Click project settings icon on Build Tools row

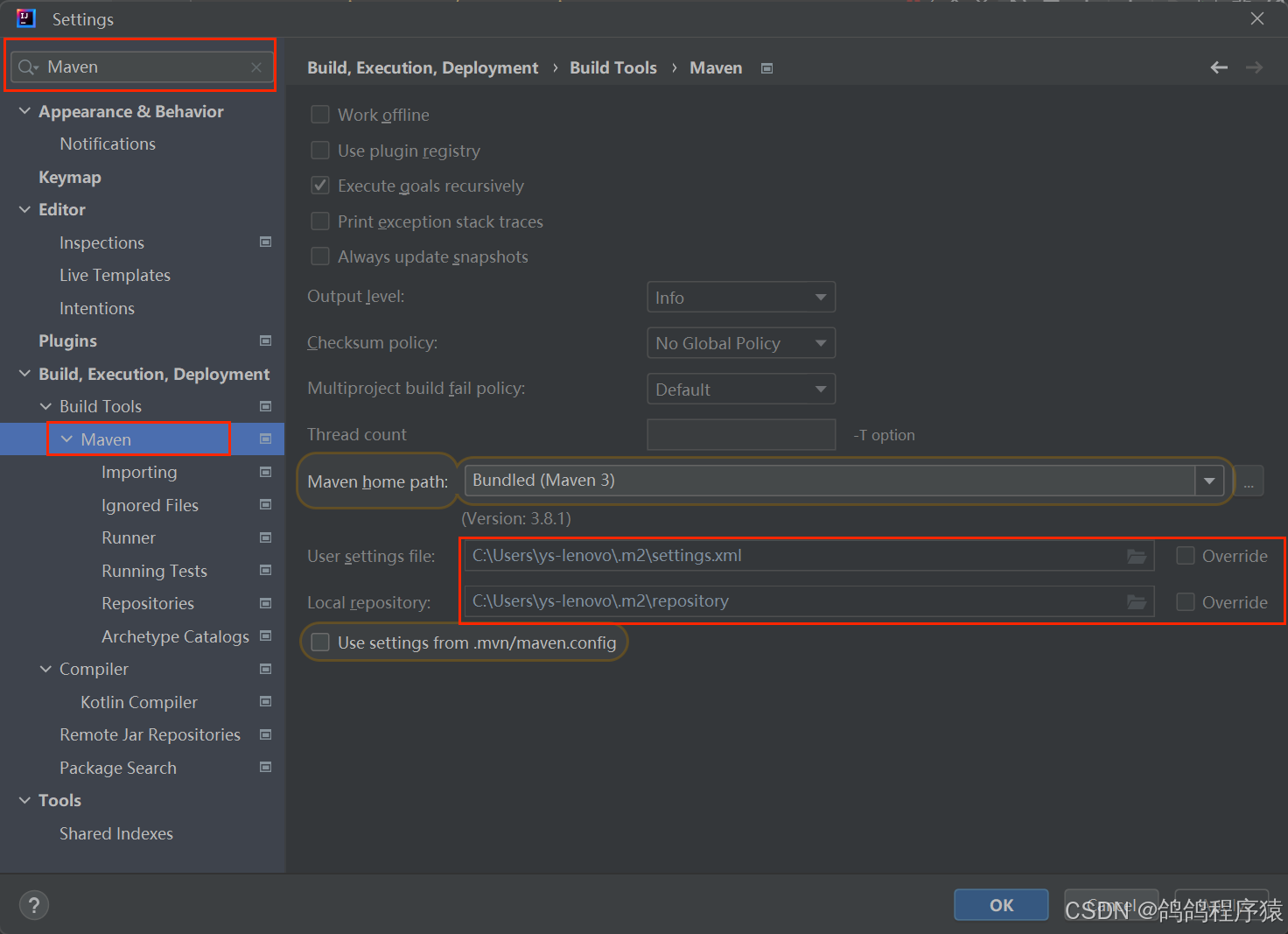266,406
